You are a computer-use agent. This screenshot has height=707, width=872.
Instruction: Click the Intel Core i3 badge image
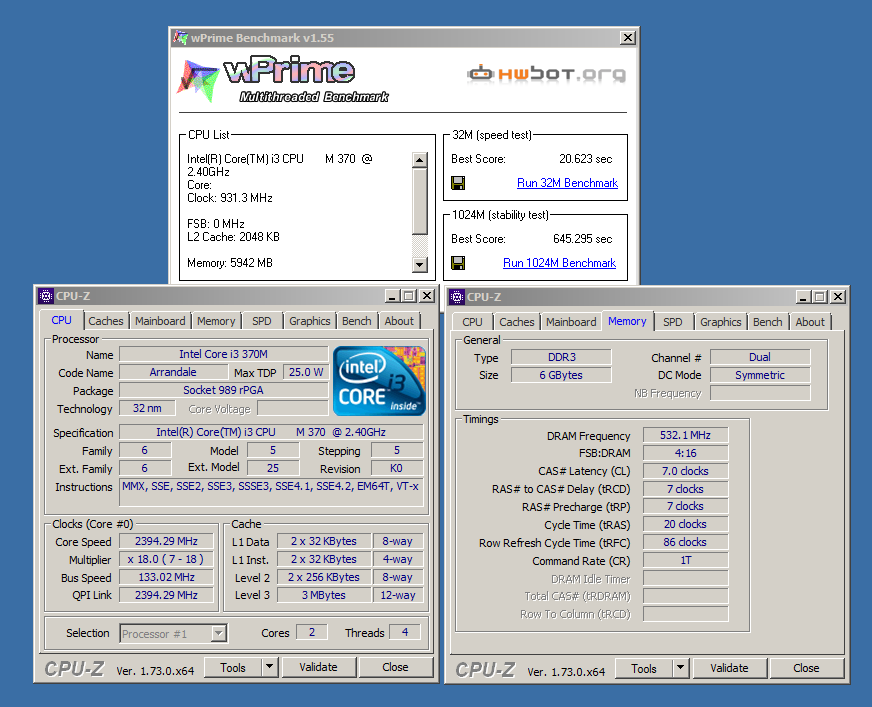coord(379,381)
